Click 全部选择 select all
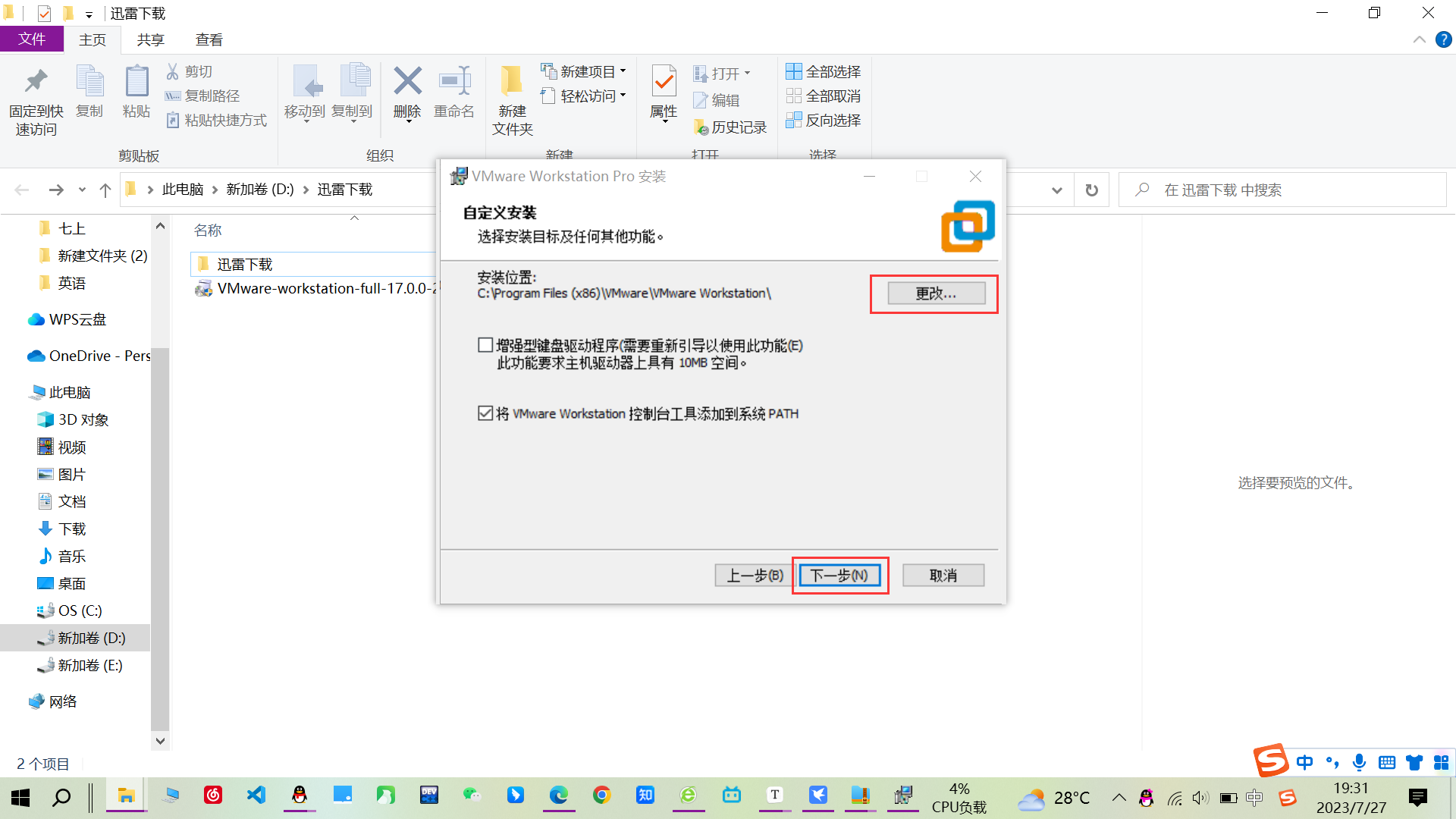This screenshot has height=819, width=1456. pyautogui.click(x=824, y=71)
